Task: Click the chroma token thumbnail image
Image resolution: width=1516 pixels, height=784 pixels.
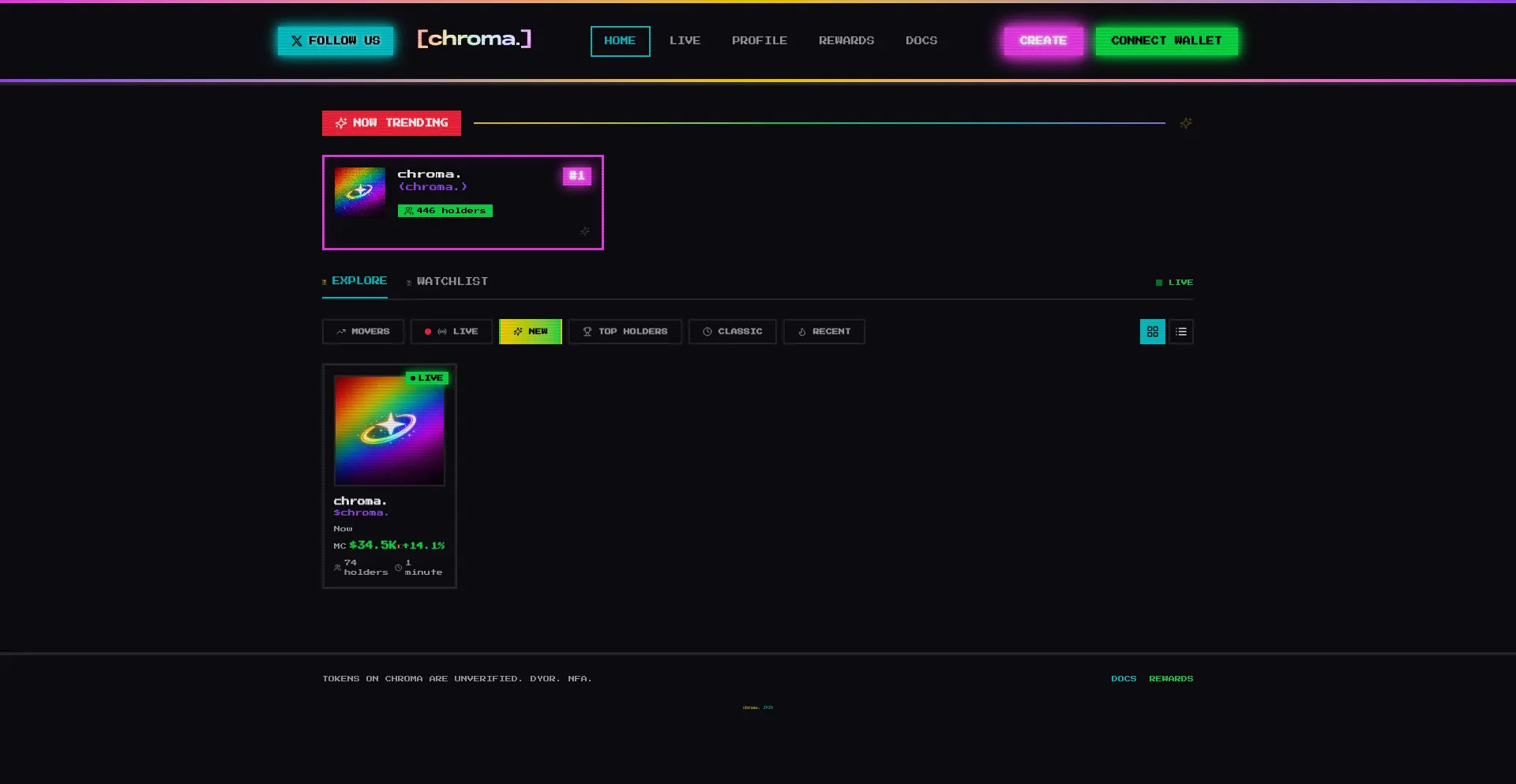Action: coord(388,430)
